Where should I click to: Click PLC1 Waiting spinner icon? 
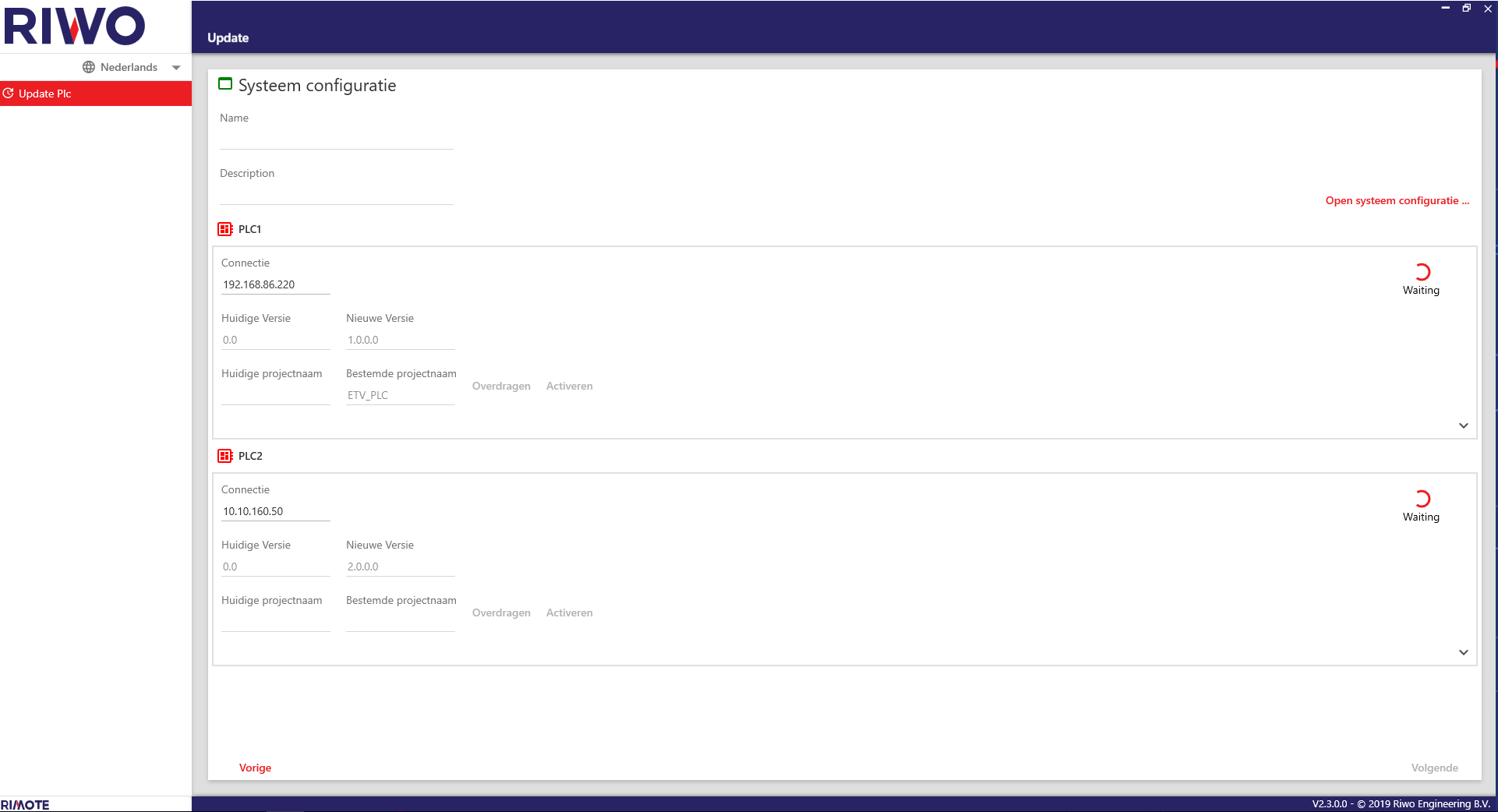click(1422, 272)
